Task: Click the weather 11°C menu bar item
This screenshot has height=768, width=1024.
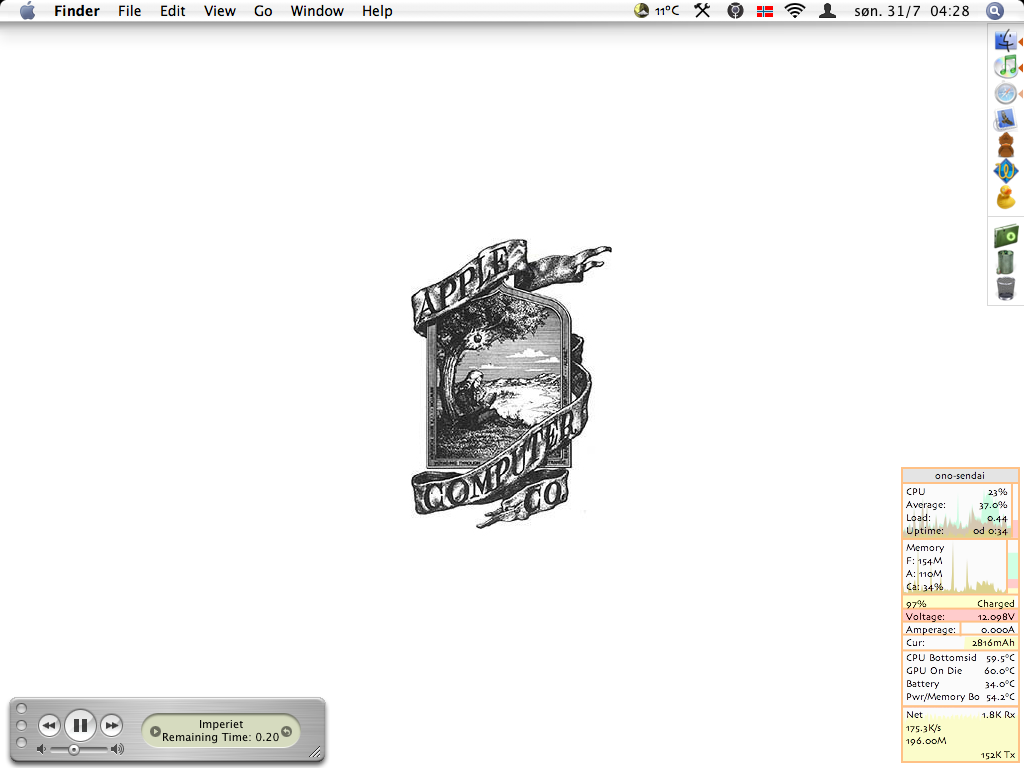Action: point(656,11)
